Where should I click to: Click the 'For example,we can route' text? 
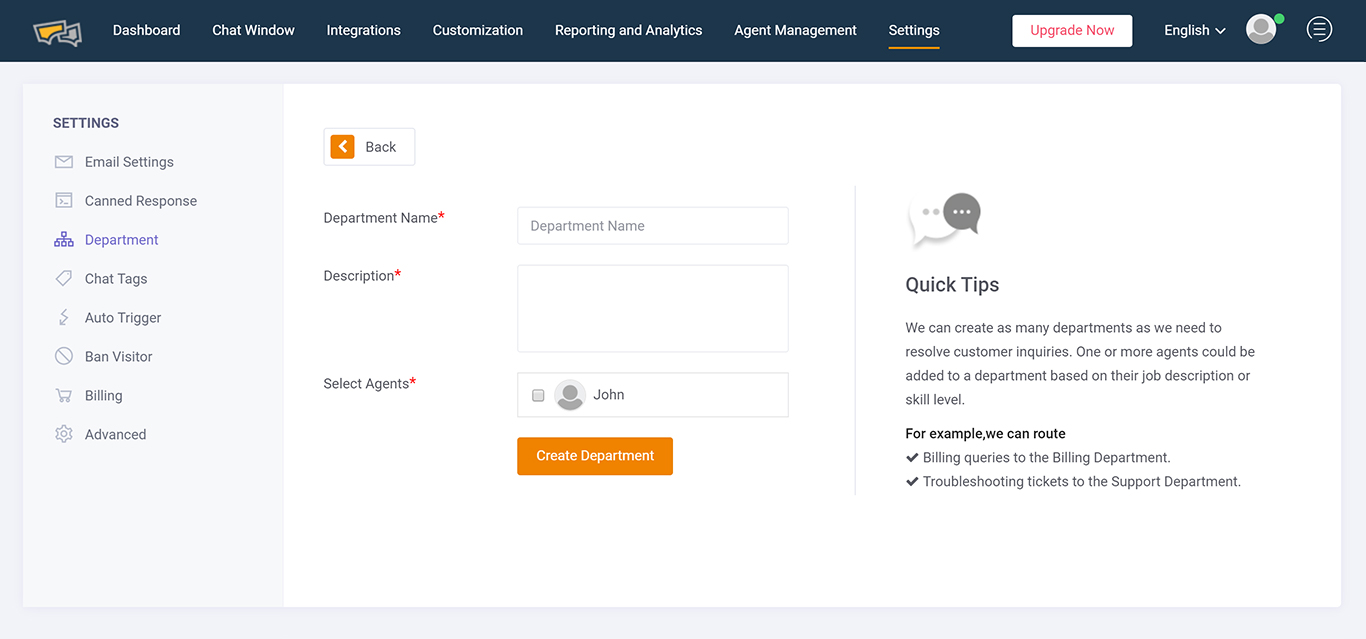point(985,434)
